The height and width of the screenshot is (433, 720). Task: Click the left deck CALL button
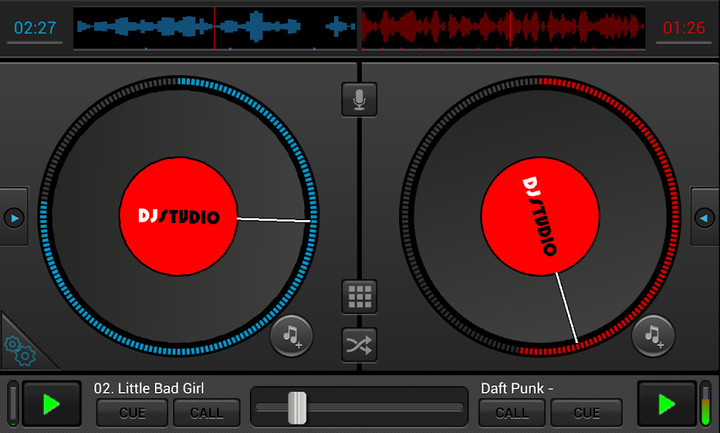click(x=207, y=413)
